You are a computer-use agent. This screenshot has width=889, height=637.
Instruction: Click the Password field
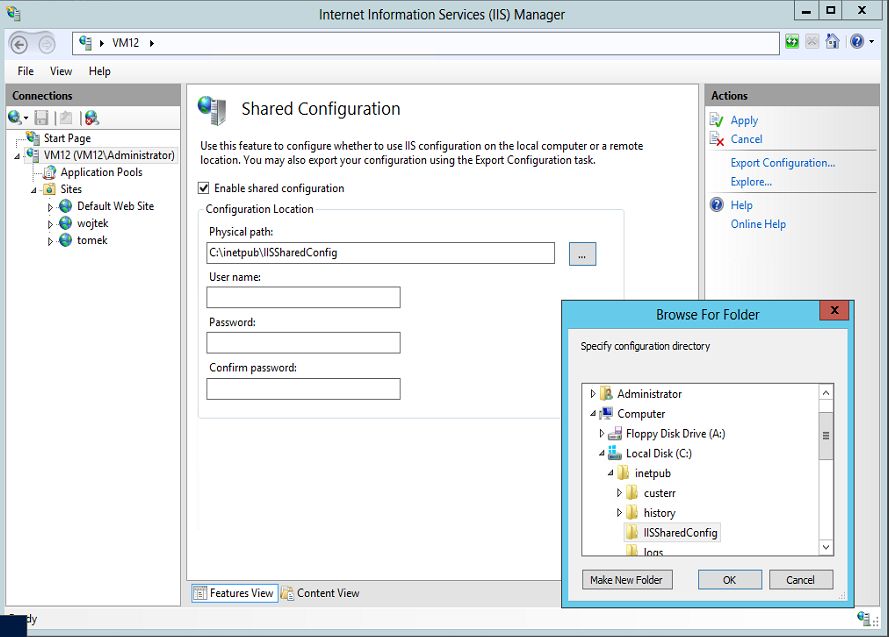click(303, 343)
